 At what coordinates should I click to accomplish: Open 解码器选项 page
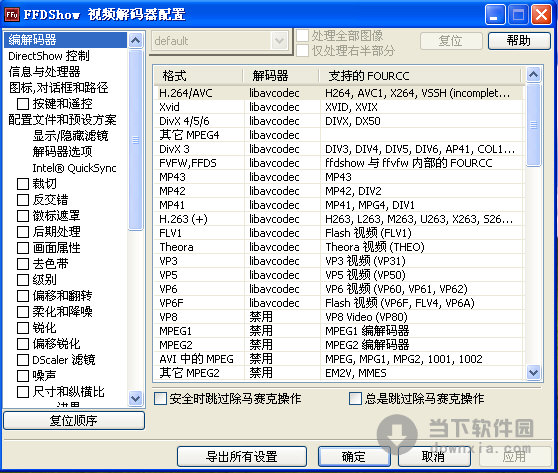(62, 152)
